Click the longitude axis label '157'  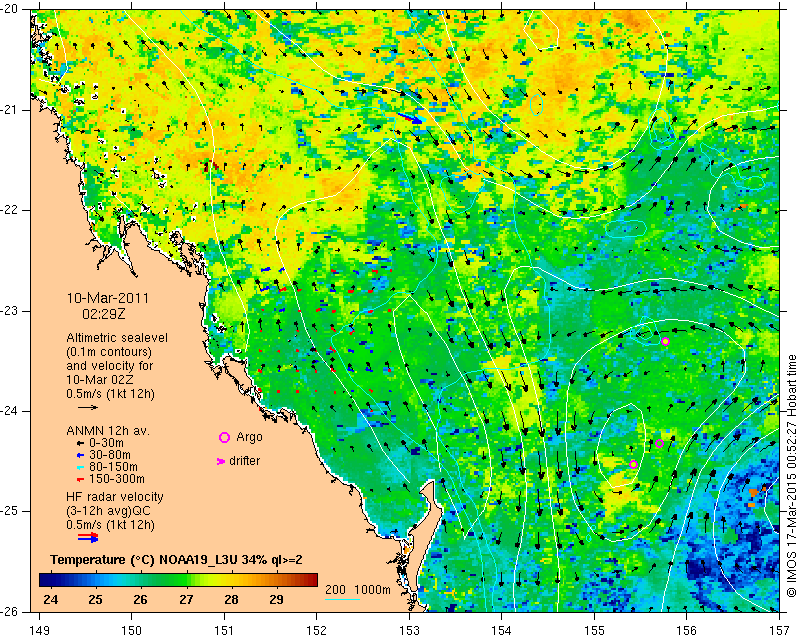780,631
